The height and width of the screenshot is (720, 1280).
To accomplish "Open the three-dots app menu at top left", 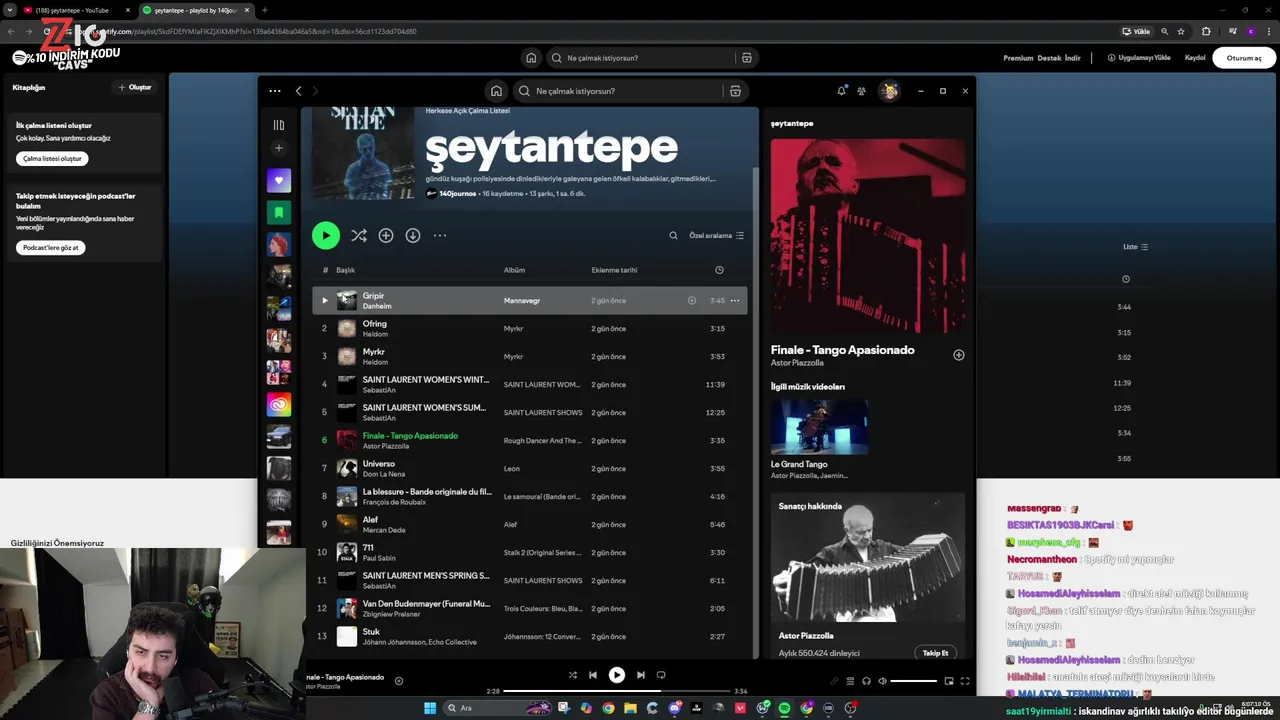I will pyautogui.click(x=275, y=91).
